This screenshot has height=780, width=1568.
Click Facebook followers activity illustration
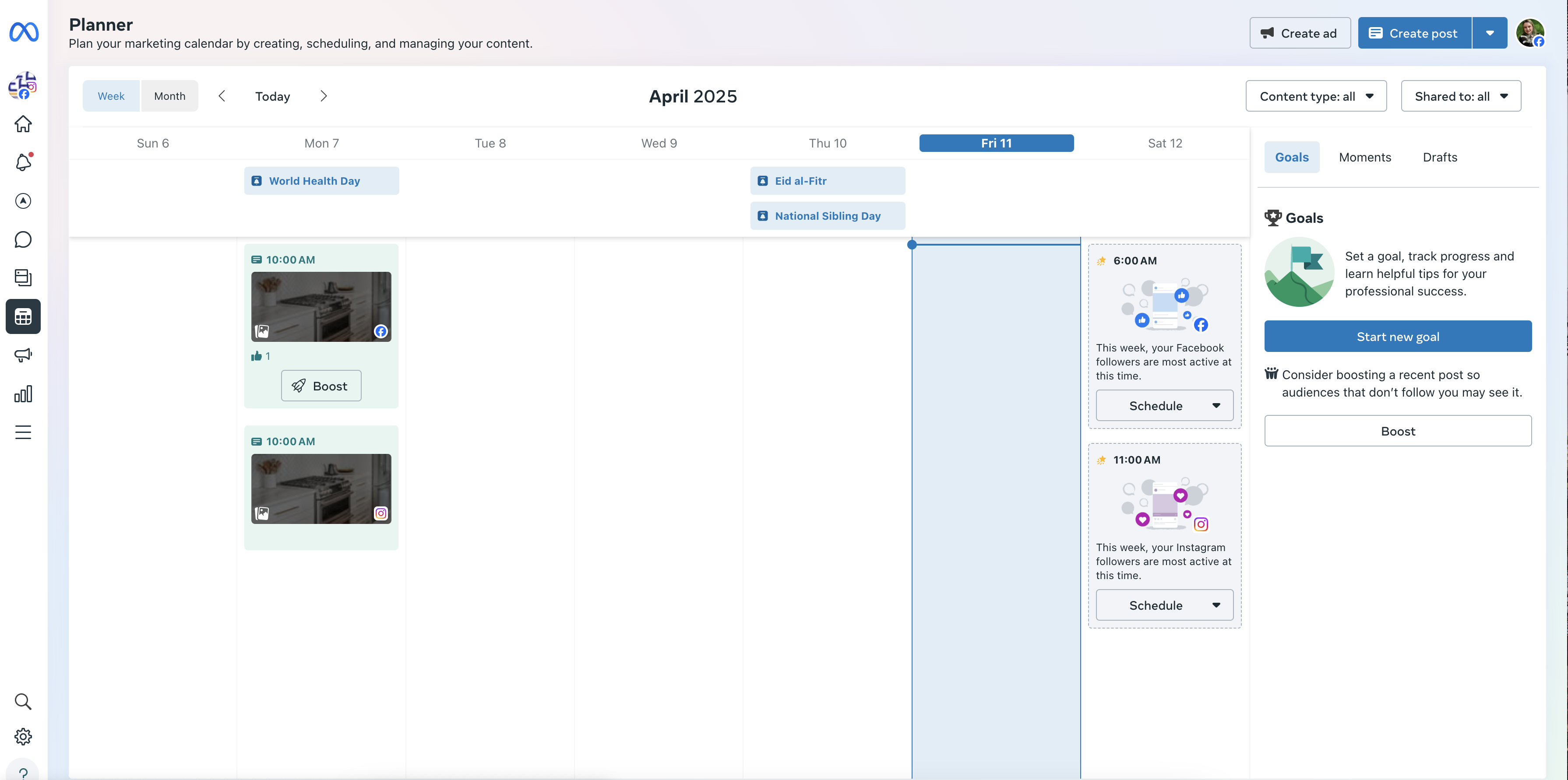point(1164,305)
